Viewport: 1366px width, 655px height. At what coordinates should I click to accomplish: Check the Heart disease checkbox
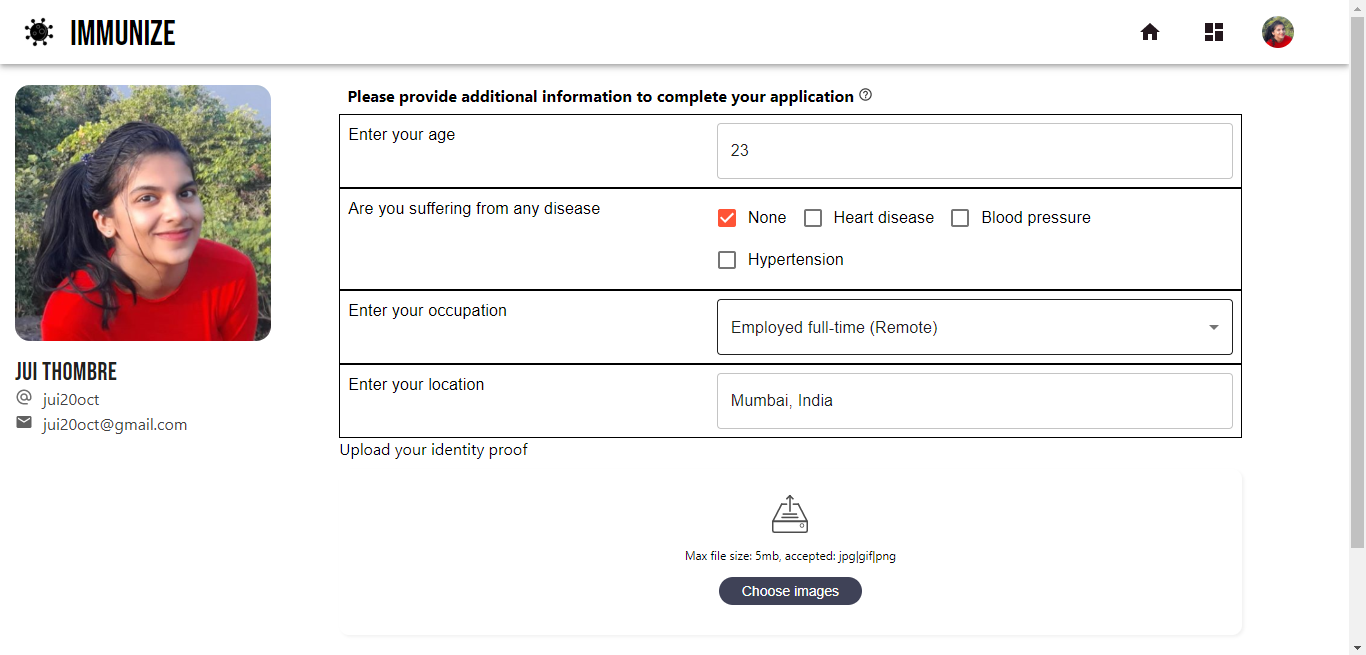813,218
